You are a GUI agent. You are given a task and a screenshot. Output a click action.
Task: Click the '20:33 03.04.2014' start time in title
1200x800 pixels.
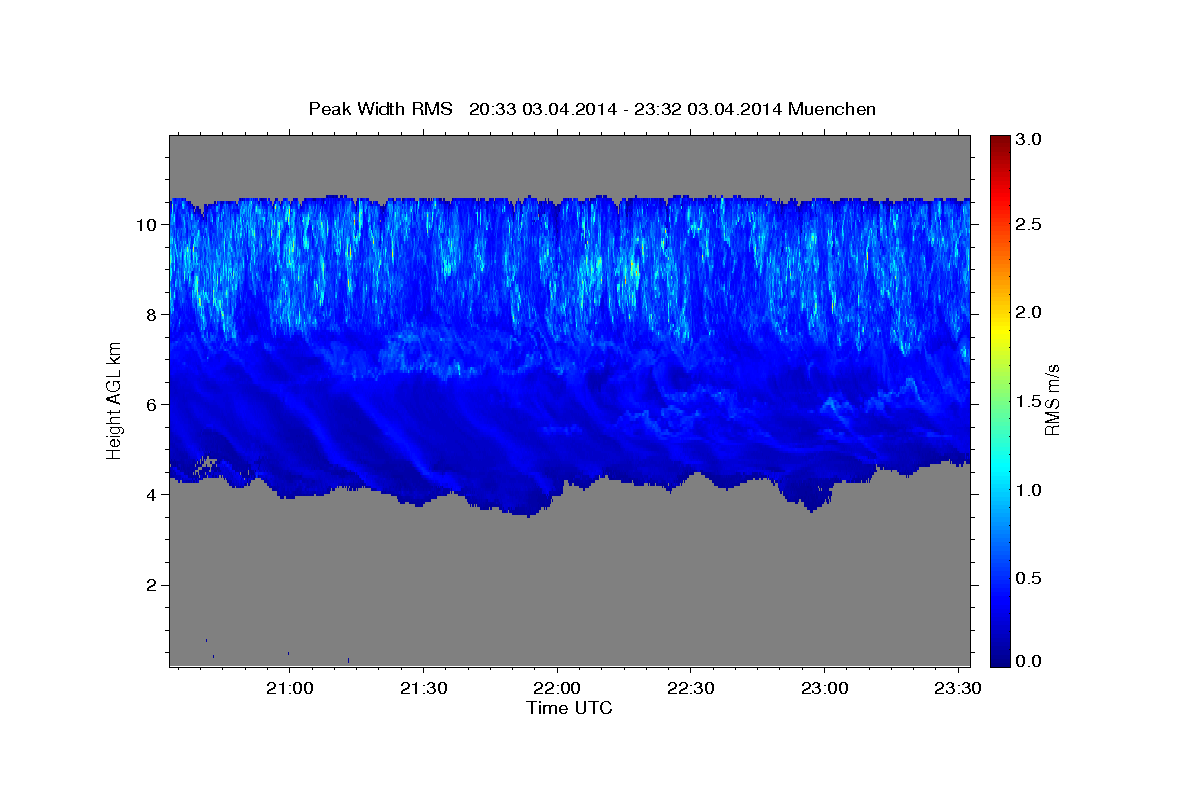pyautogui.click(x=543, y=109)
